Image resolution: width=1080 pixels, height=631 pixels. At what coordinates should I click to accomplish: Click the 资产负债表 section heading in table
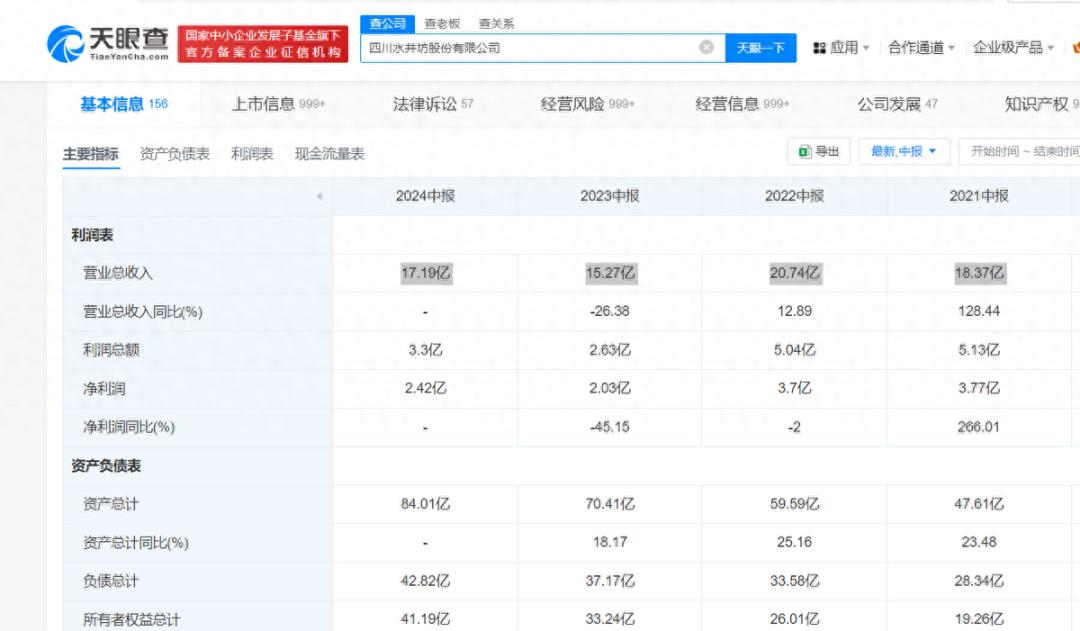pos(106,466)
